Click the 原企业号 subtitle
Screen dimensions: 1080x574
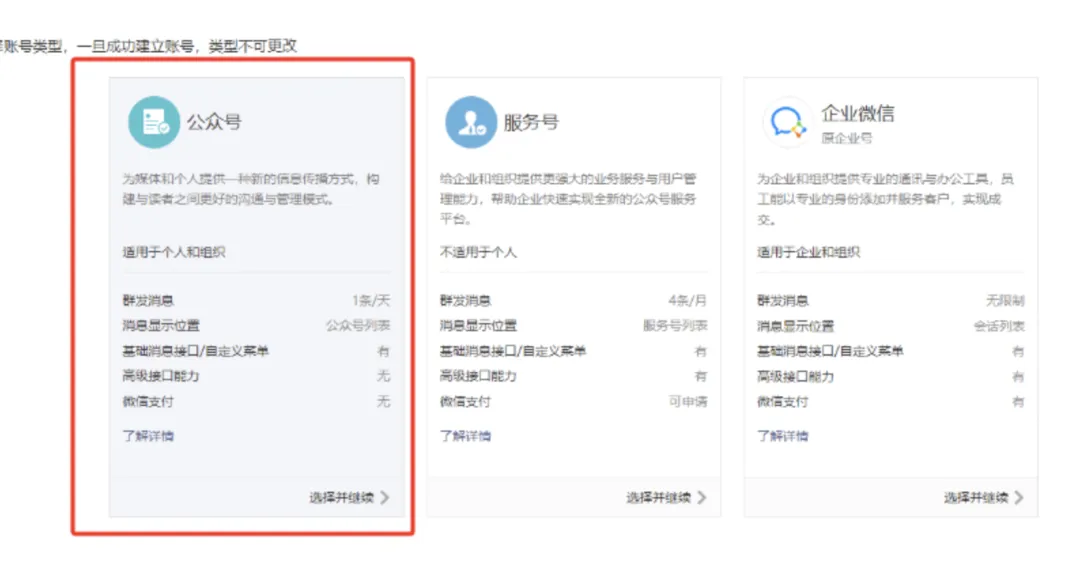click(847, 138)
